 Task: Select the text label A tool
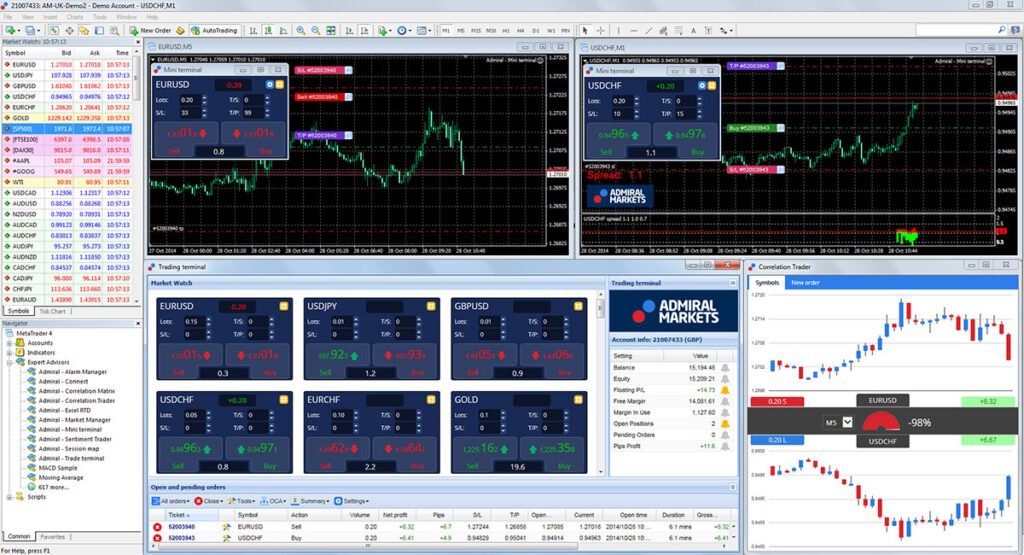[x=693, y=30]
